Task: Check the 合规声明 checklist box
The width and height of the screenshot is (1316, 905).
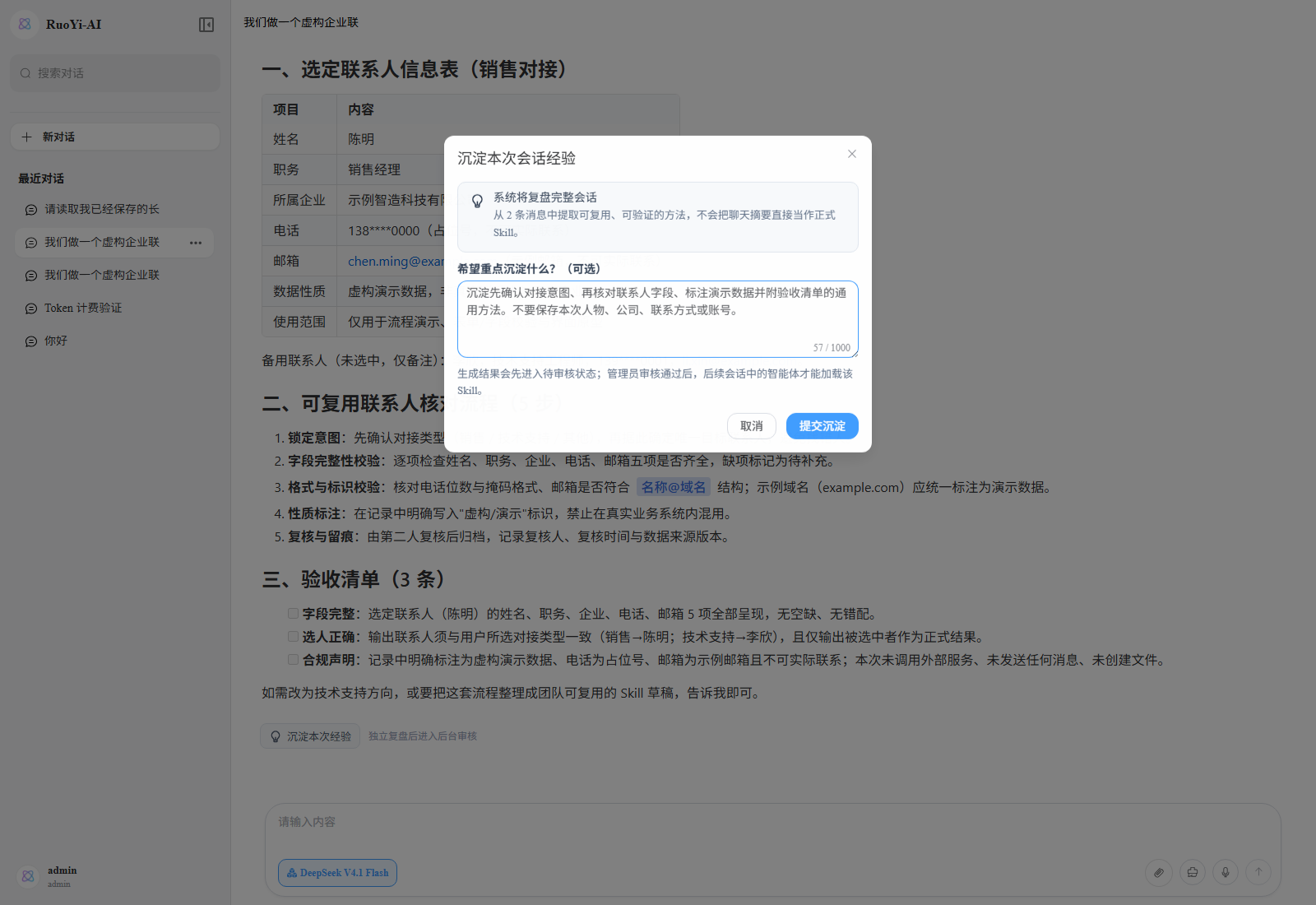Action: click(x=293, y=659)
